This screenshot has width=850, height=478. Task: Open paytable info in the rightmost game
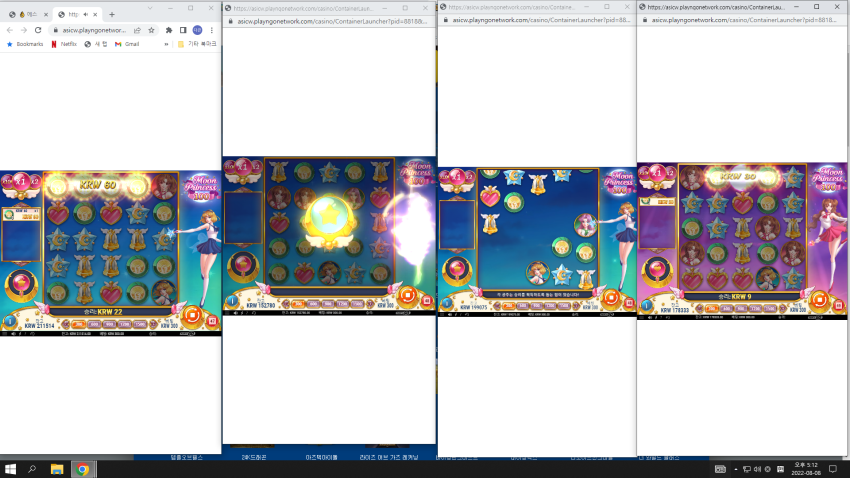[x=646, y=305]
